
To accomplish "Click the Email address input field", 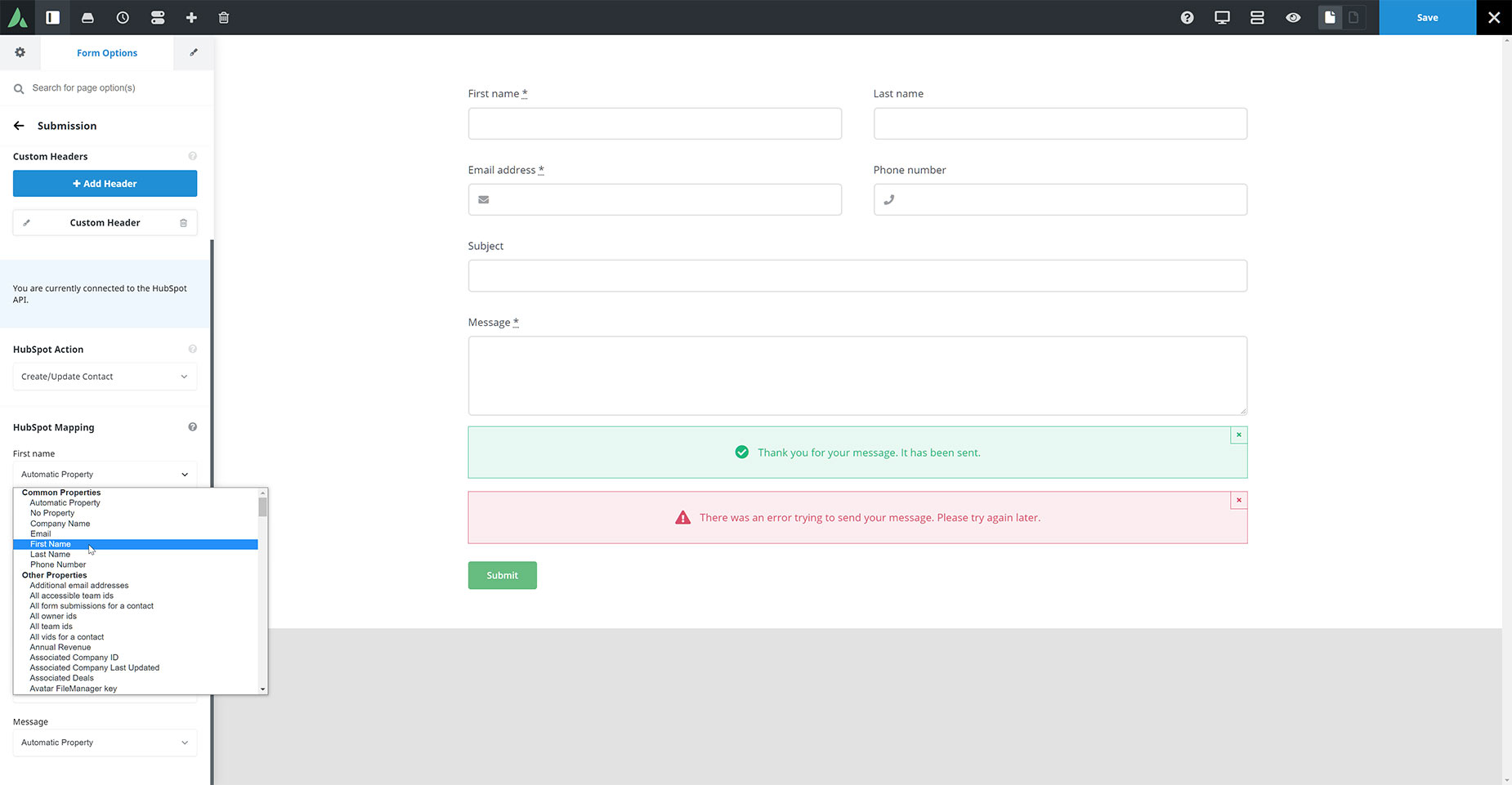I will [x=655, y=199].
